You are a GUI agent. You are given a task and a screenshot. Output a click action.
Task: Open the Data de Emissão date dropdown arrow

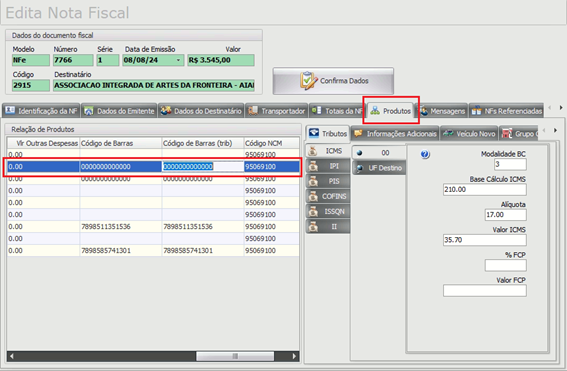click(x=178, y=60)
